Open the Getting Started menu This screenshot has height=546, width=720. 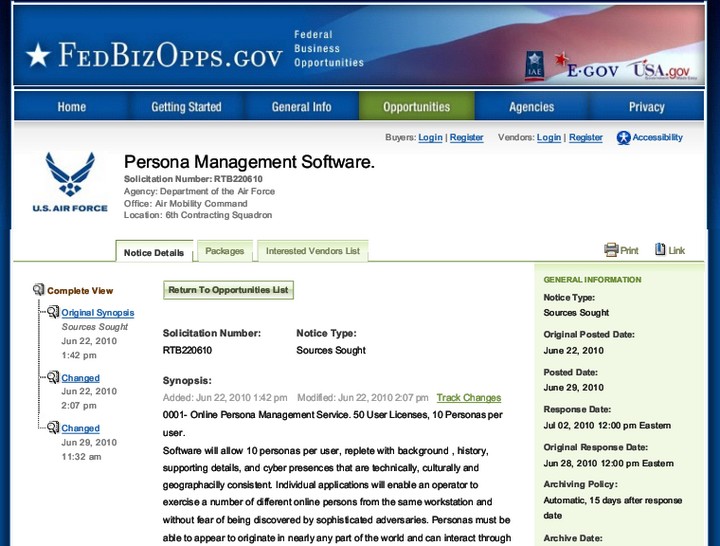click(x=186, y=107)
